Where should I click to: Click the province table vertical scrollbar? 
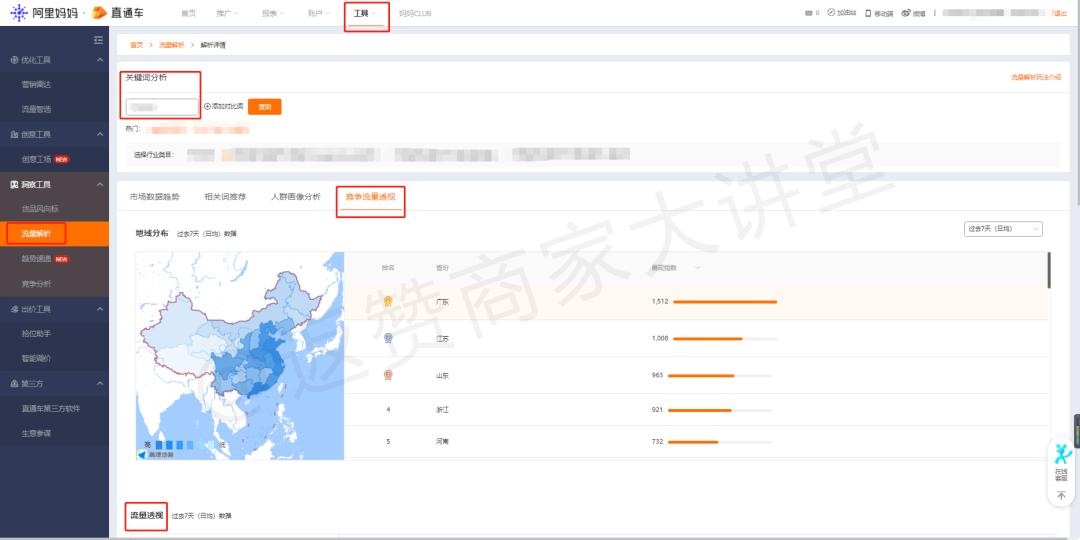click(1049, 270)
